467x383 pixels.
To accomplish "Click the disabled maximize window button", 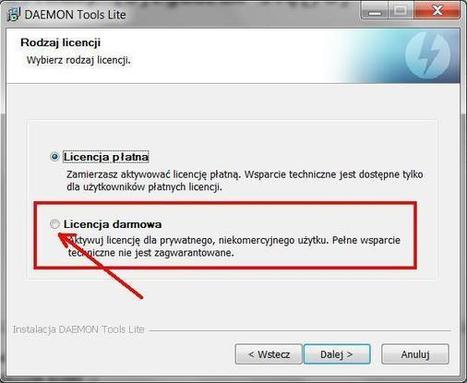I will (400, 12).
